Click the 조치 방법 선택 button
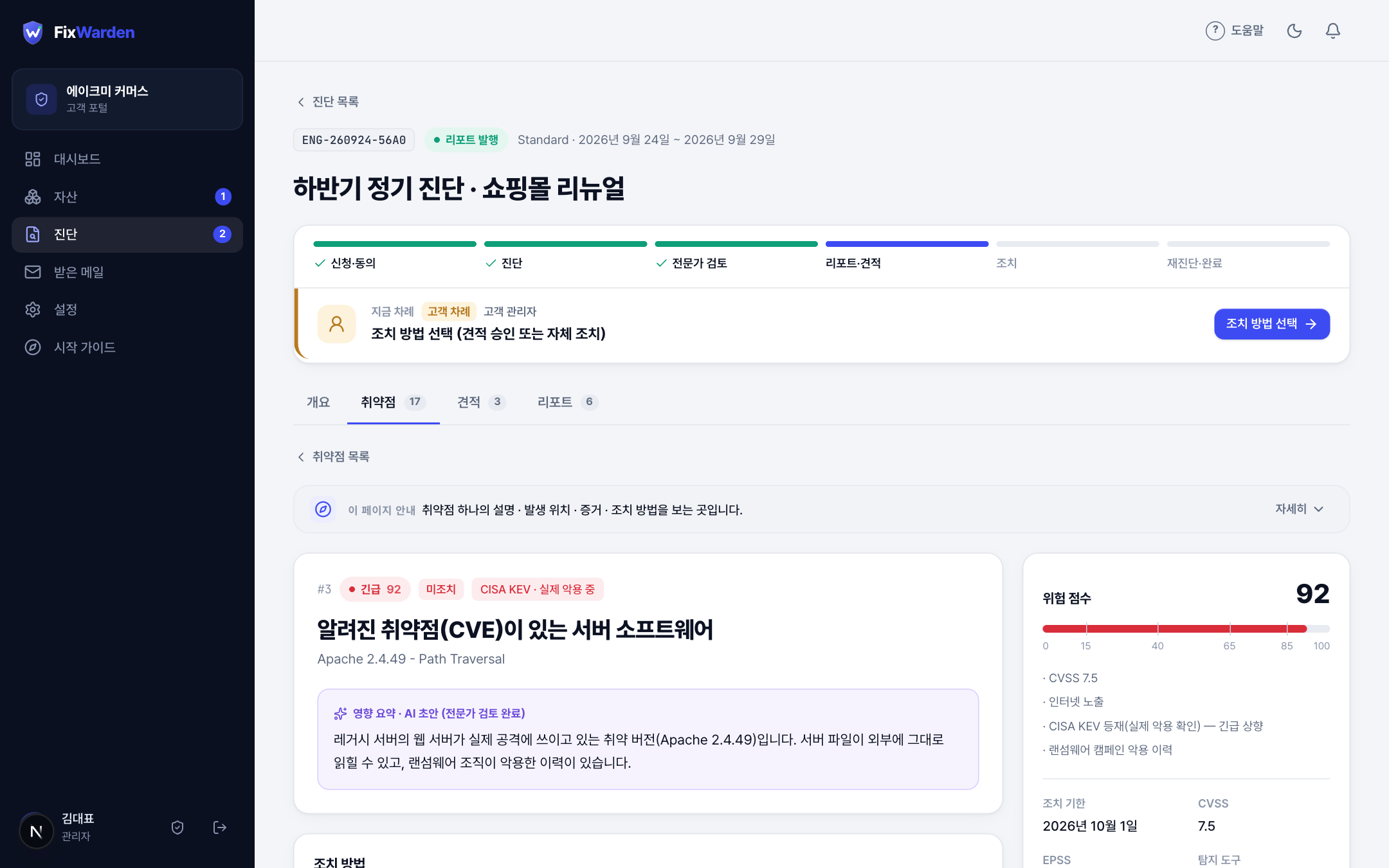Image resolution: width=1389 pixels, height=868 pixels. point(1271,323)
